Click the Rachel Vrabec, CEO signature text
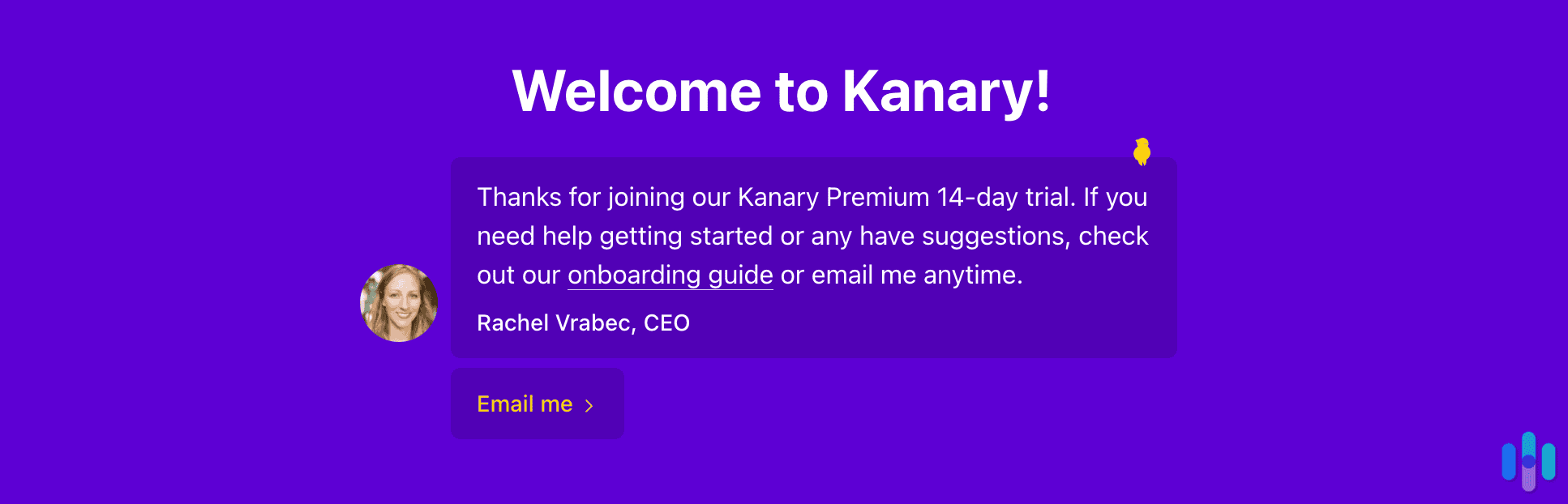The image size is (1568, 504). (x=583, y=322)
